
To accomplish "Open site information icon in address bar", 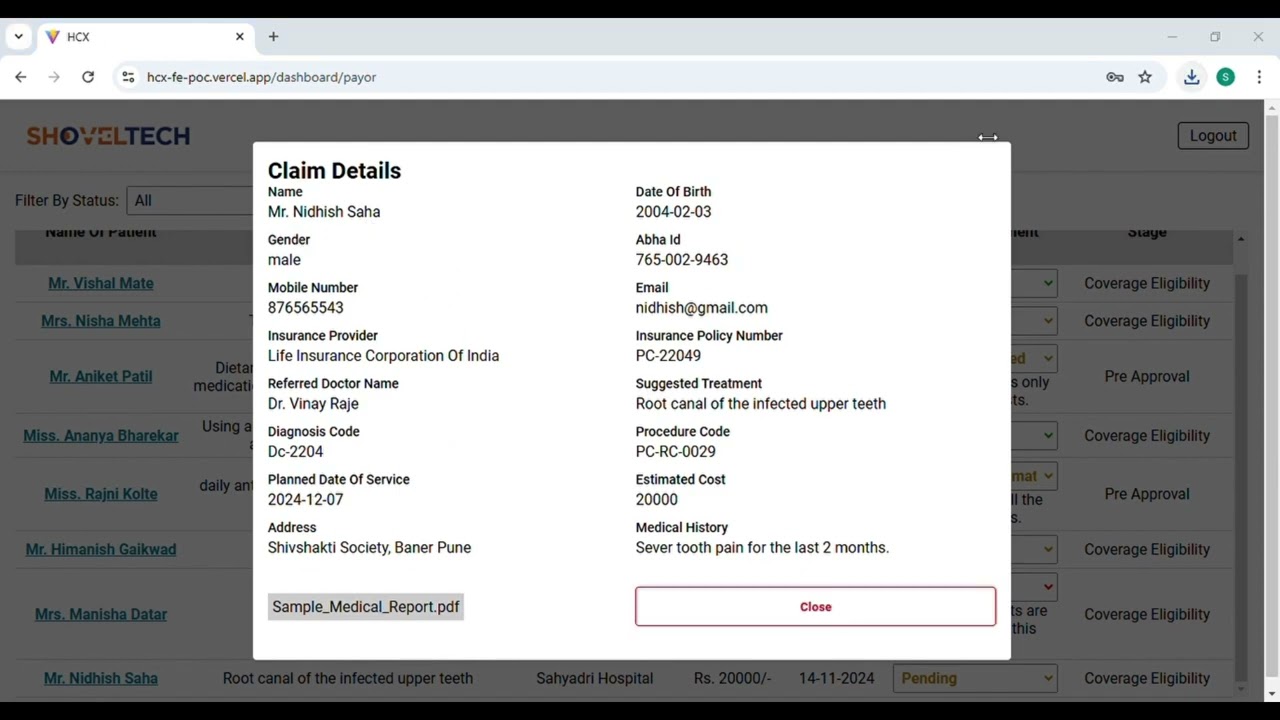I will tap(127, 77).
